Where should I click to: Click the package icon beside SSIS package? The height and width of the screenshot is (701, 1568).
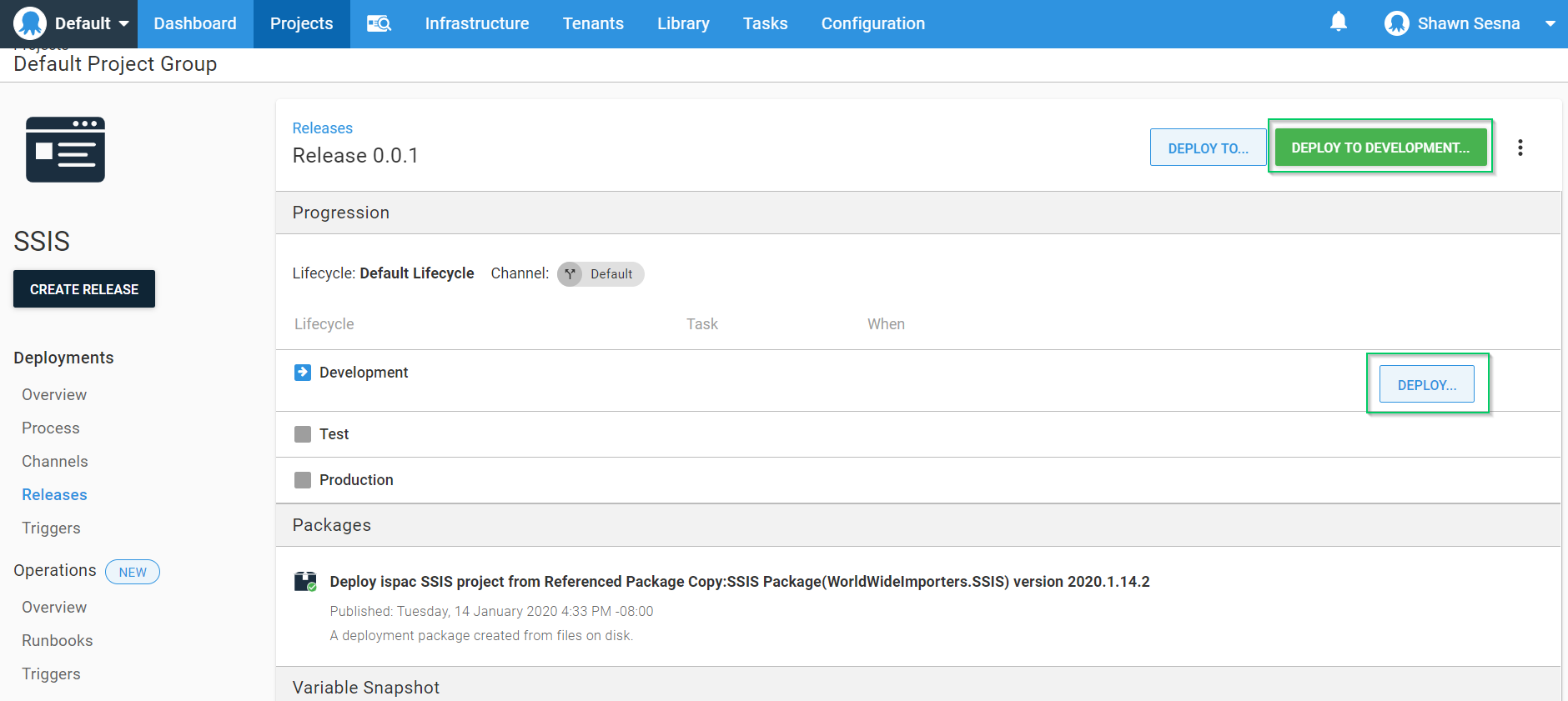[x=305, y=582]
